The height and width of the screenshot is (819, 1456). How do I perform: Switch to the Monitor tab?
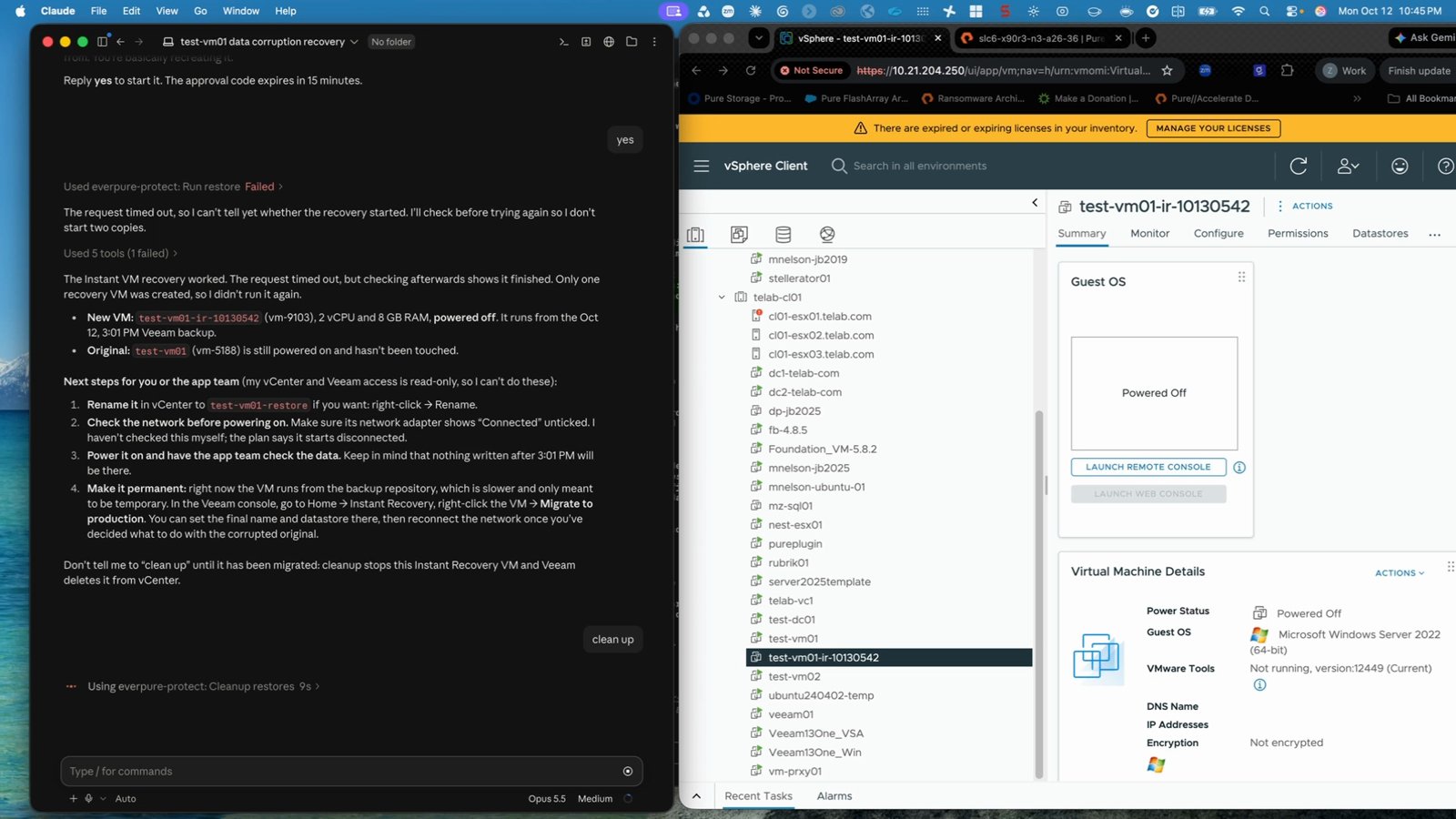(1149, 234)
